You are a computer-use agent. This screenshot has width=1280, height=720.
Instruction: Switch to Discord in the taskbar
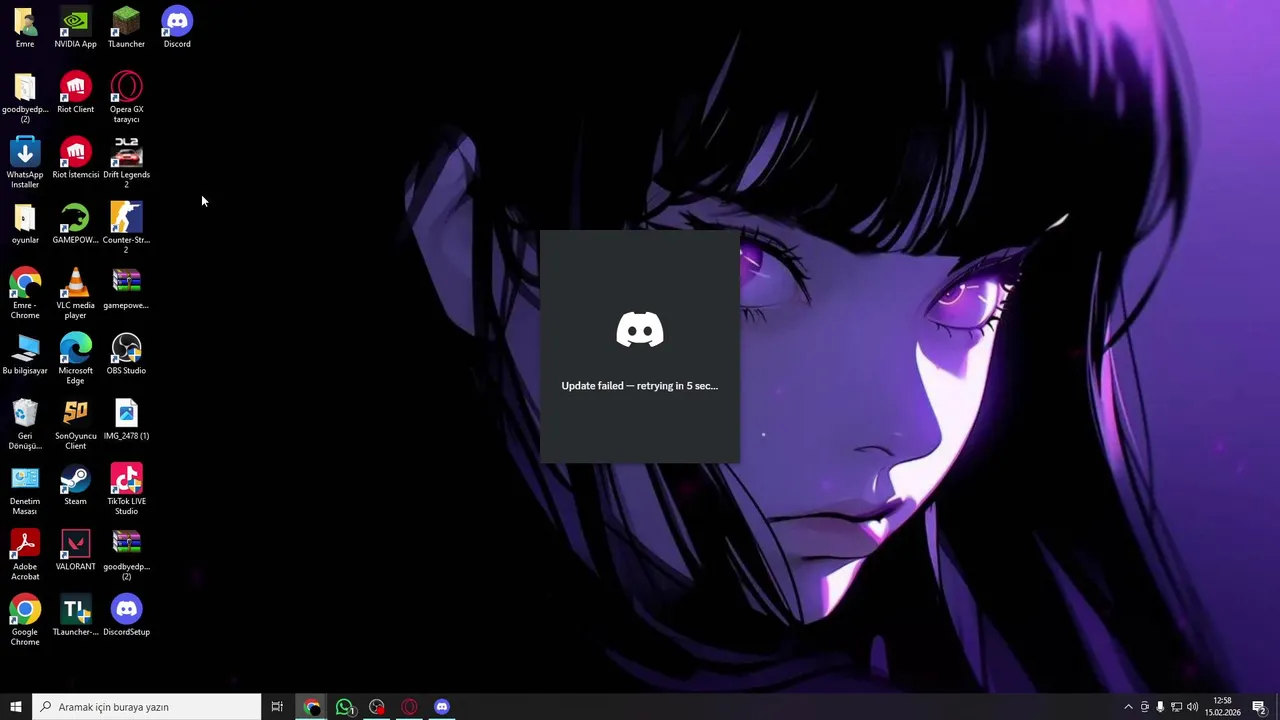pyautogui.click(x=442, y=707)
